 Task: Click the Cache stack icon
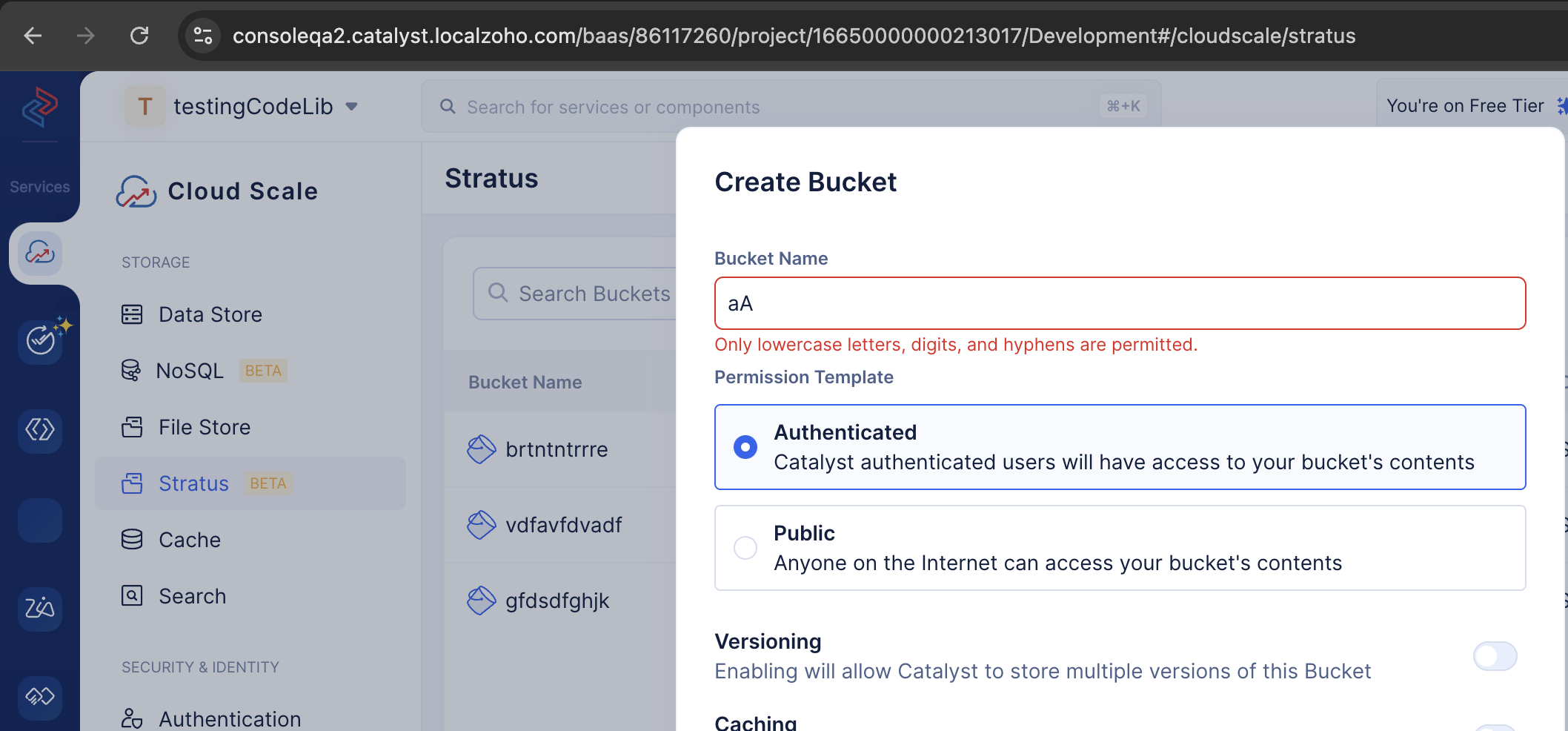(132, 540)
